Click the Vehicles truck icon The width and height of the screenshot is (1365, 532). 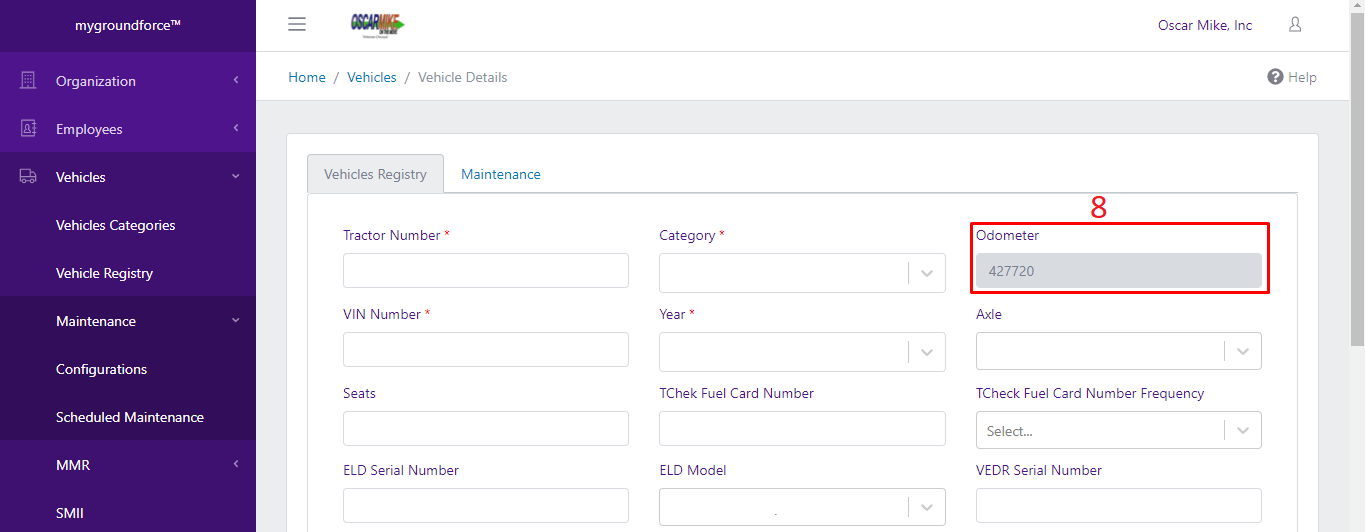[28, 177]
